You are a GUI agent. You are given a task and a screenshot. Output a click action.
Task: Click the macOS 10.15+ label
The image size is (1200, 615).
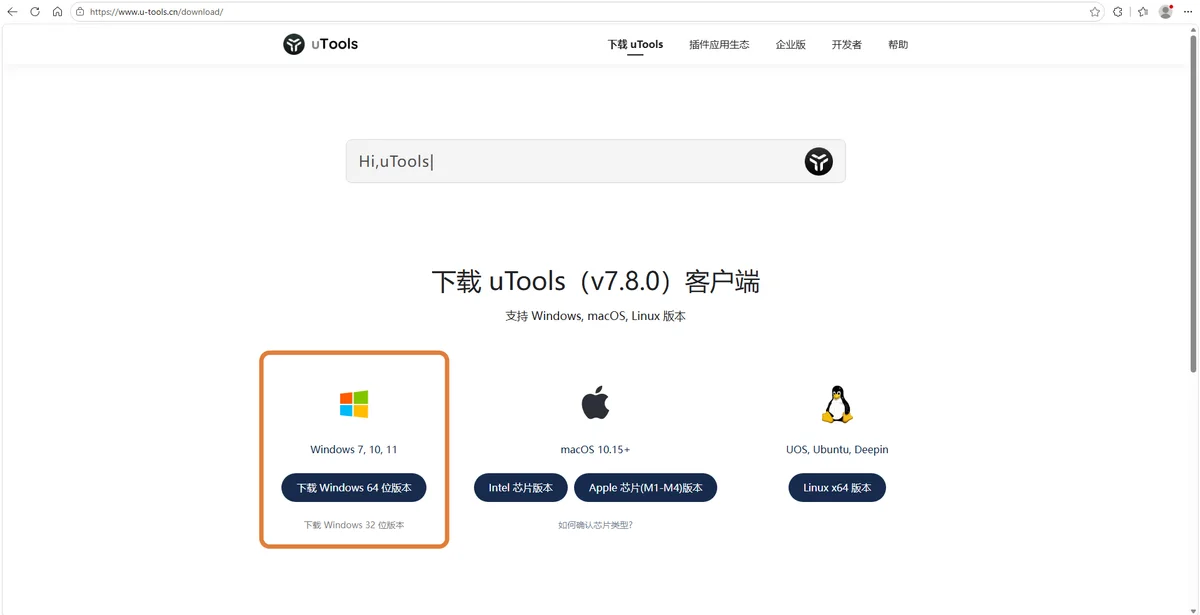coord(595,449)
